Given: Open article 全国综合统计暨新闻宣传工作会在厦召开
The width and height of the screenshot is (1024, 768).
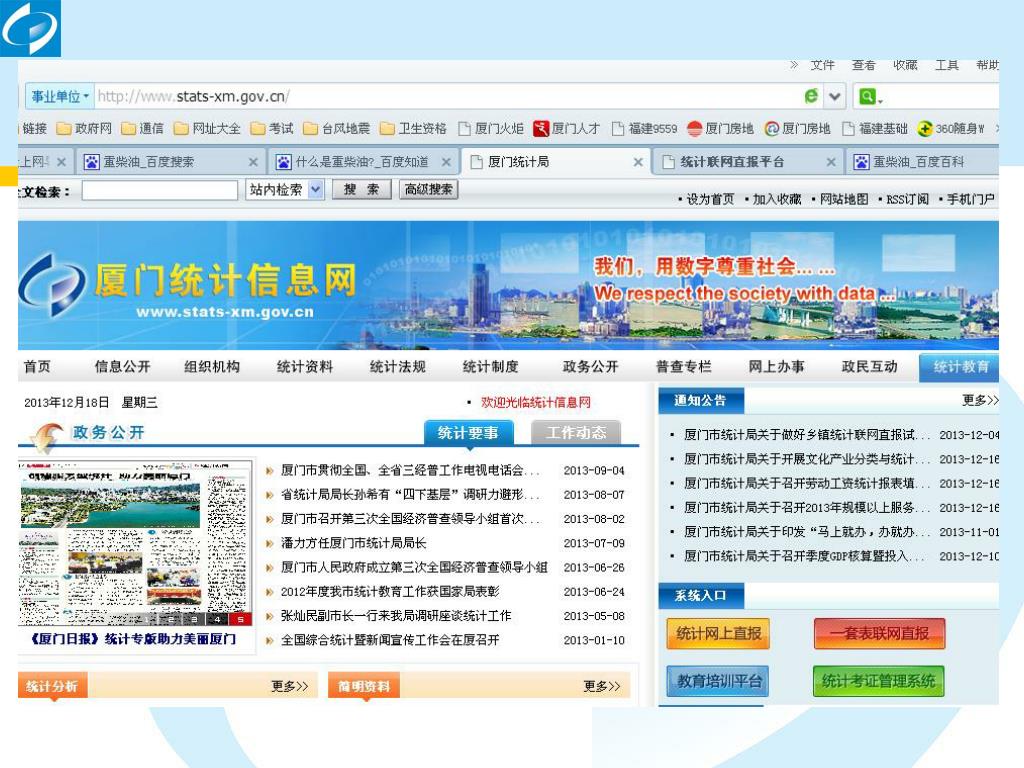Looking at the screenshot, I should (x=390, y=640).
